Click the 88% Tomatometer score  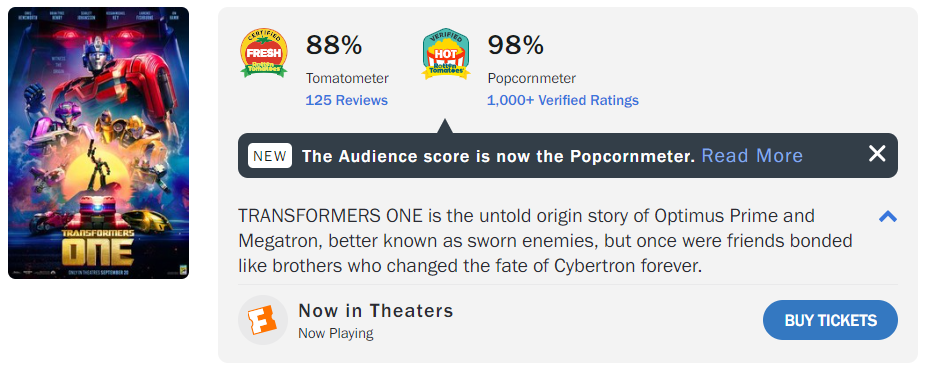(x=334, y=45)
